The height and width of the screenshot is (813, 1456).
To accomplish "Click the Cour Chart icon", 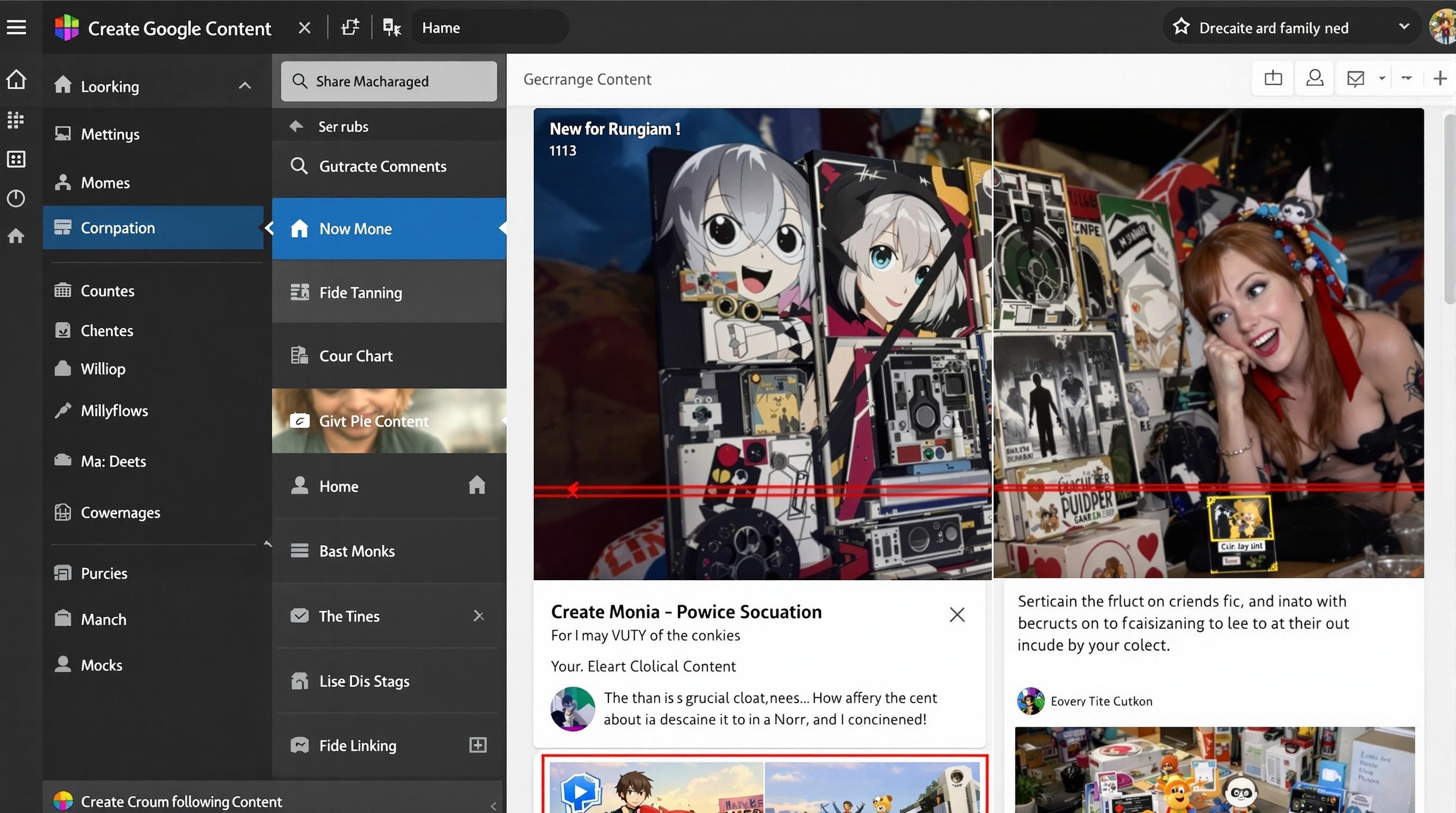I will tap(299, 356).
